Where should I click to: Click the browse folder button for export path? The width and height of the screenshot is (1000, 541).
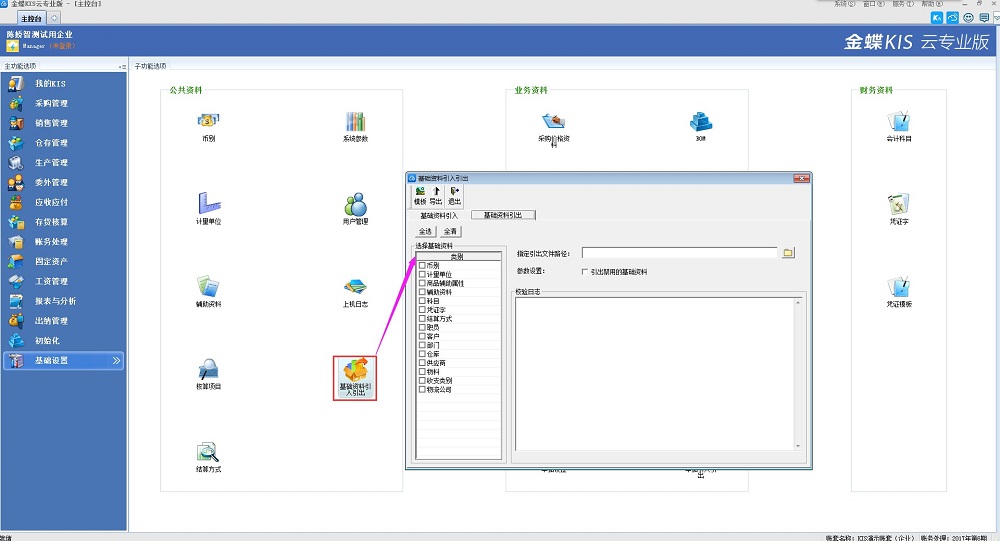pos(788,253)
